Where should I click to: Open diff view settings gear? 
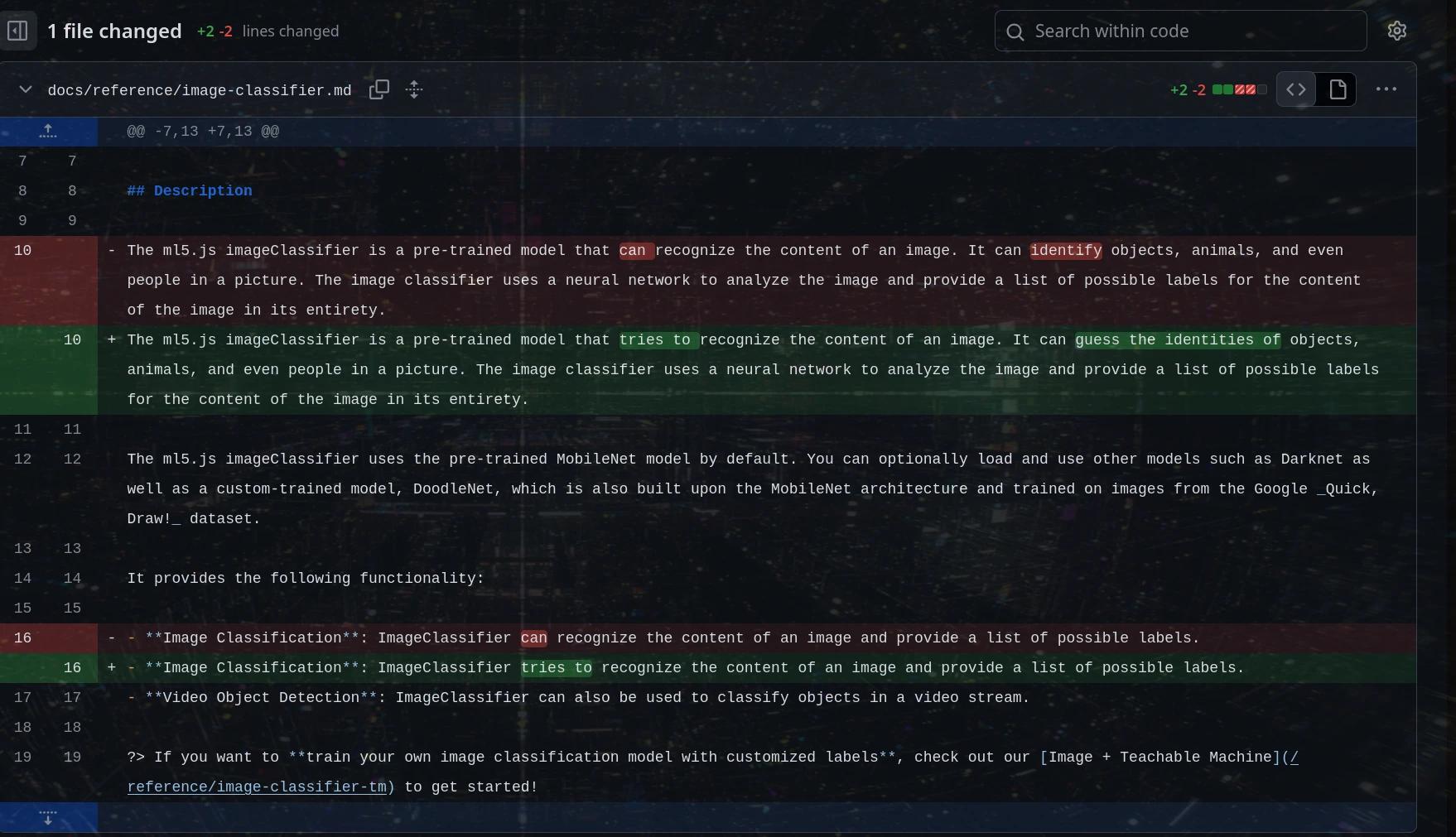[1396, 31]
